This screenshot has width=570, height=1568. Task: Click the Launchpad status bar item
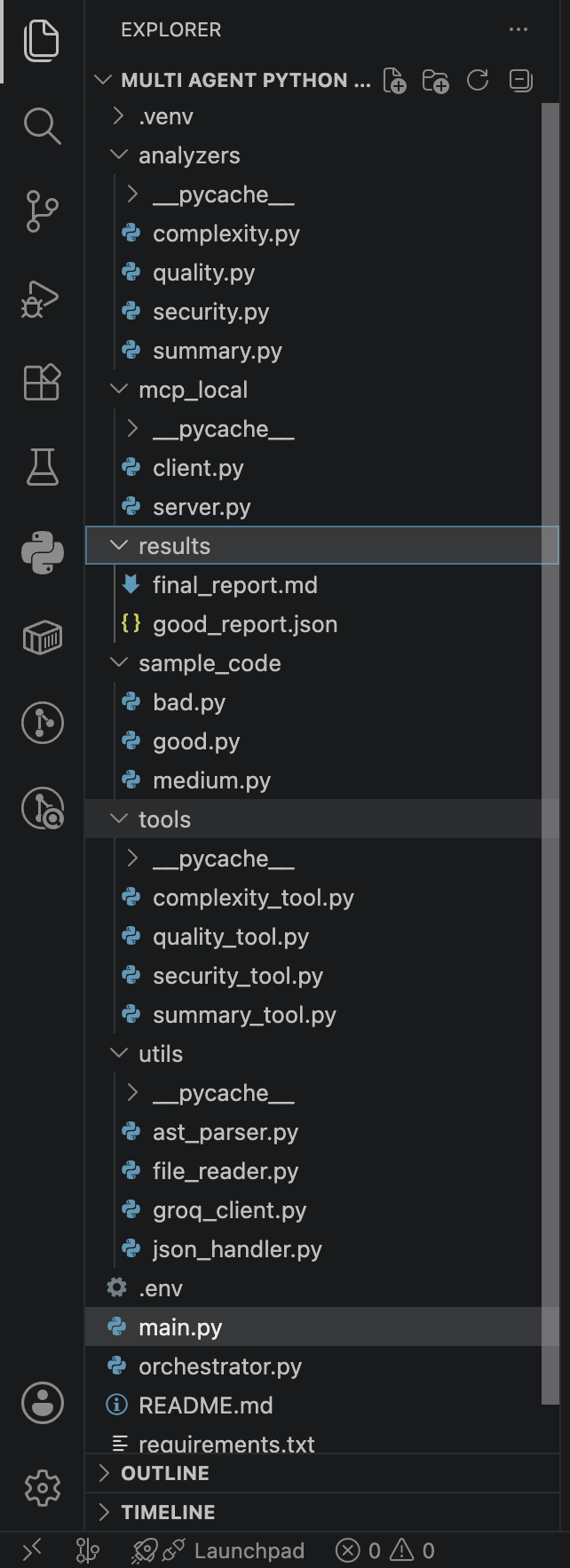pyautogui.click(x=218, y=1550)
